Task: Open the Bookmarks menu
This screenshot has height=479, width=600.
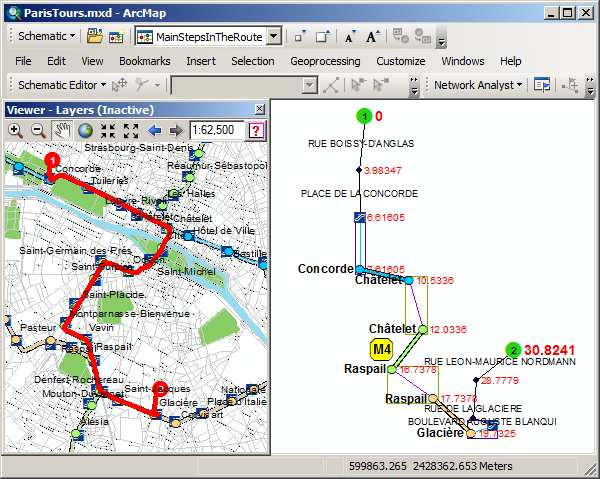Action: pyautogui.click(x=145, y=61)
